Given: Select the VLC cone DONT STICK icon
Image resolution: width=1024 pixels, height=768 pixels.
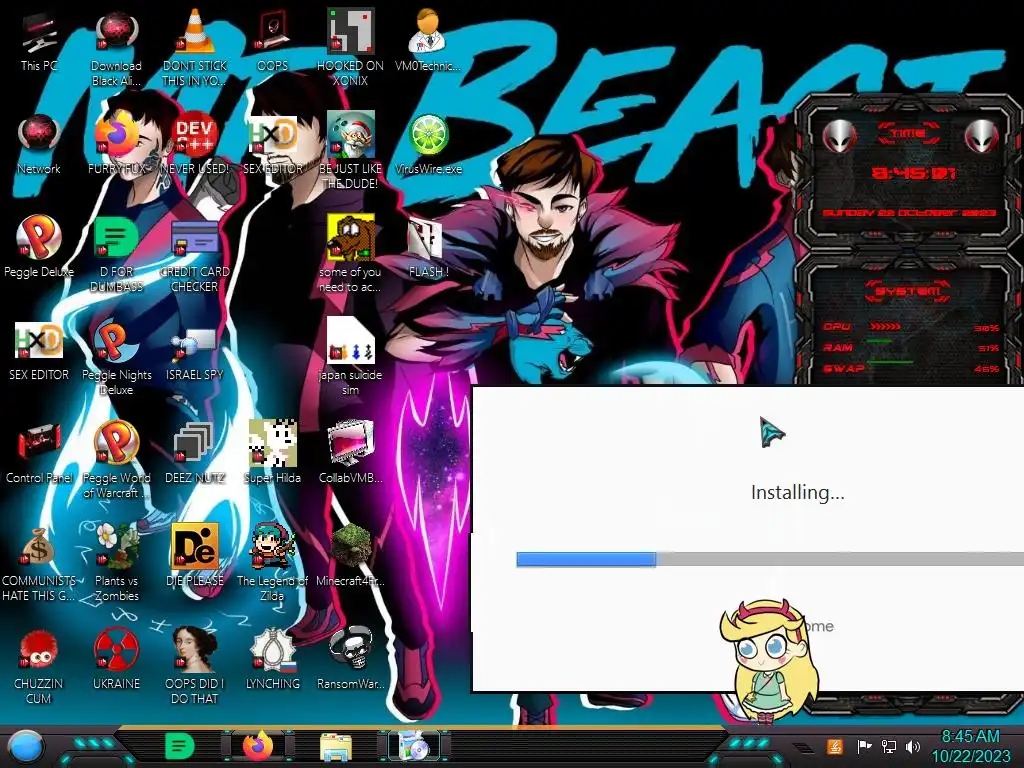Looking at the screenshot, I should pyautogui.click(x=195, y=33).
